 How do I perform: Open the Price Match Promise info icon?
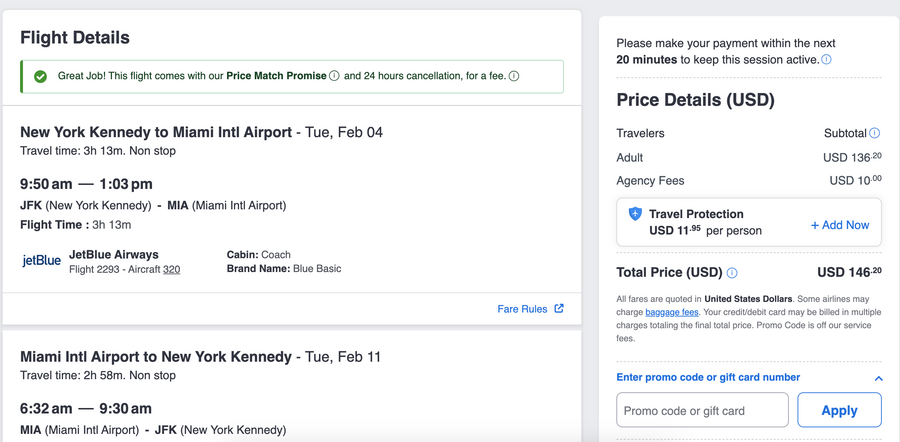click(334, 76)
